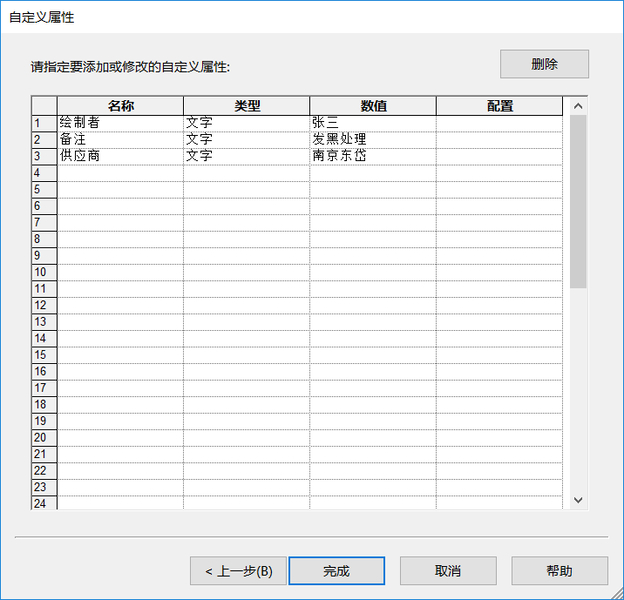Click the scroll down arrow of the table
This screenshot has height=600, width=624.
578,500
